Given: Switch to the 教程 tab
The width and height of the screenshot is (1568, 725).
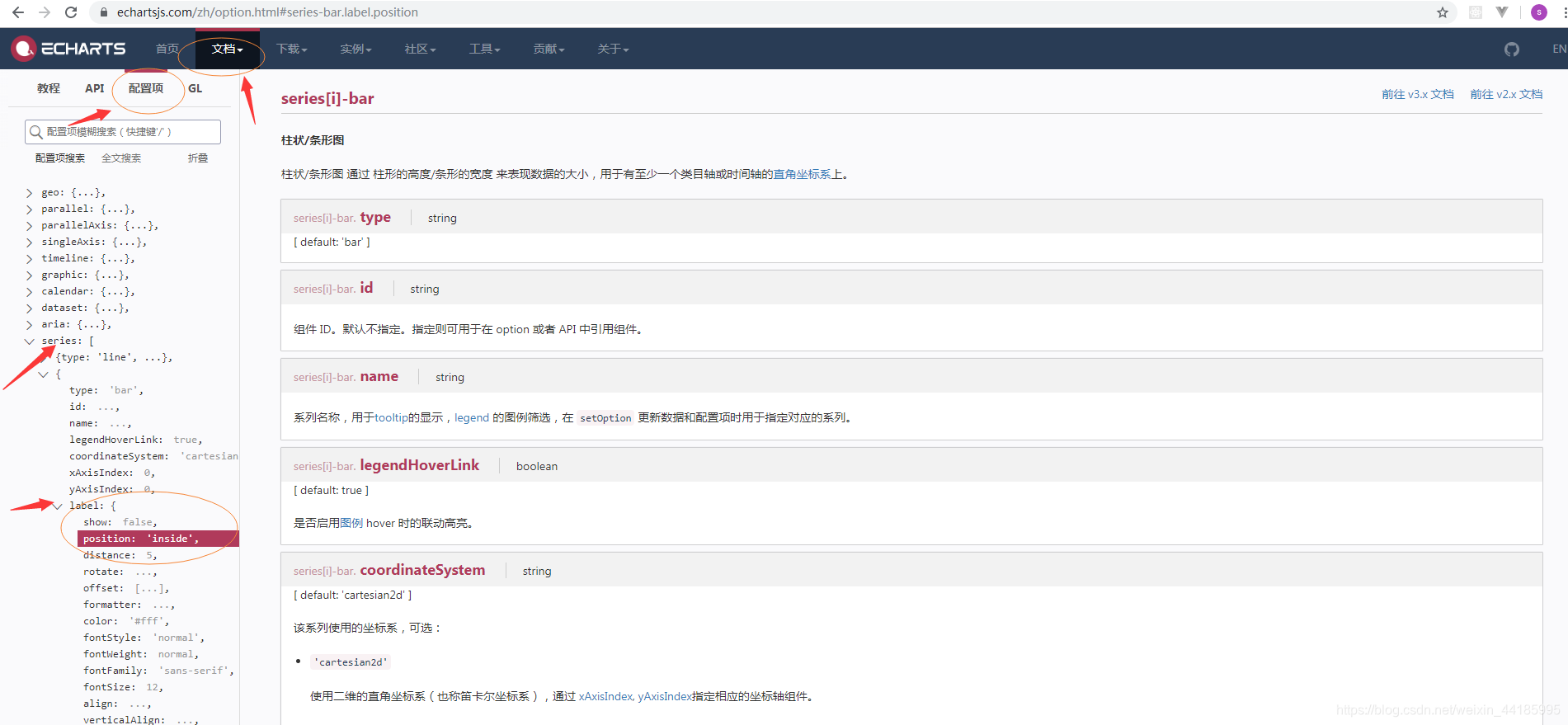Looking at the screenshot, I should tap(49, 88).
